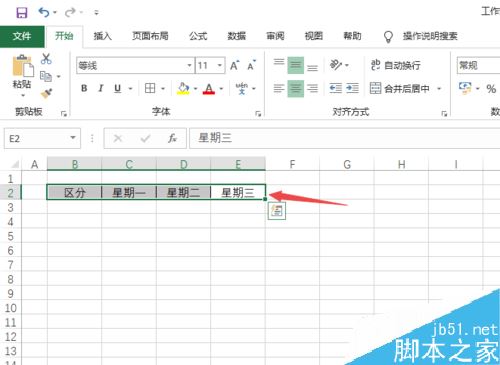
Task: Click the Paste Options icon below cell E2
Action: coord(277,211)
